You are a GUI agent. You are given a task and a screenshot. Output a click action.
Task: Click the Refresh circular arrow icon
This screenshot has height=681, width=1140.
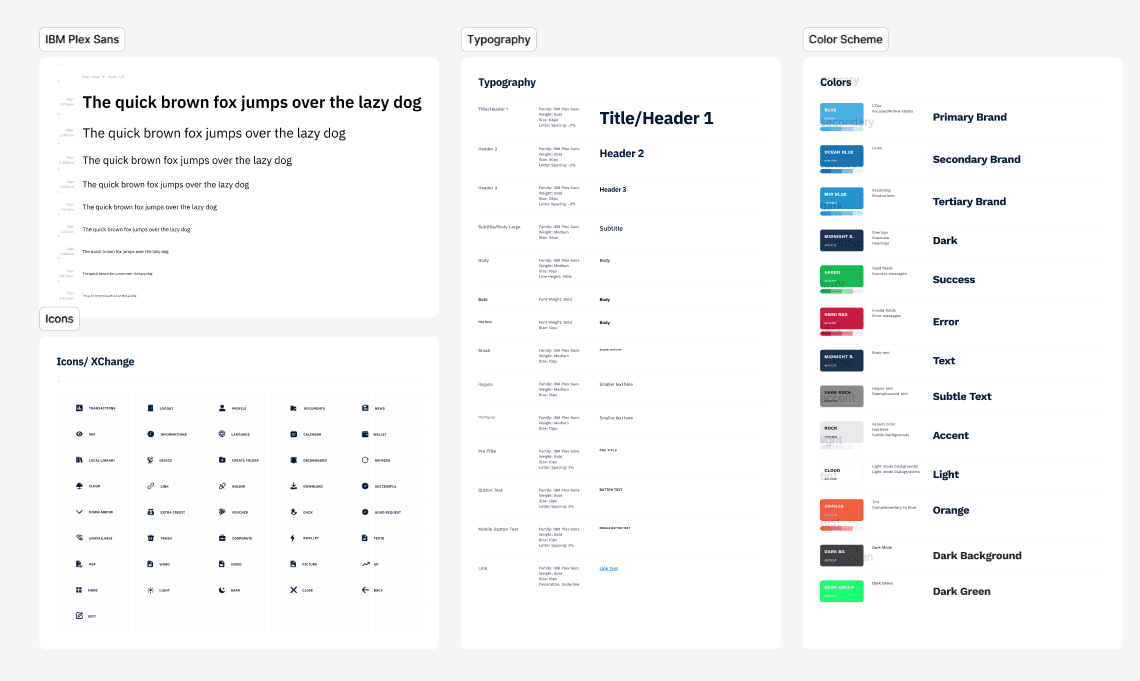click(365, 460)
